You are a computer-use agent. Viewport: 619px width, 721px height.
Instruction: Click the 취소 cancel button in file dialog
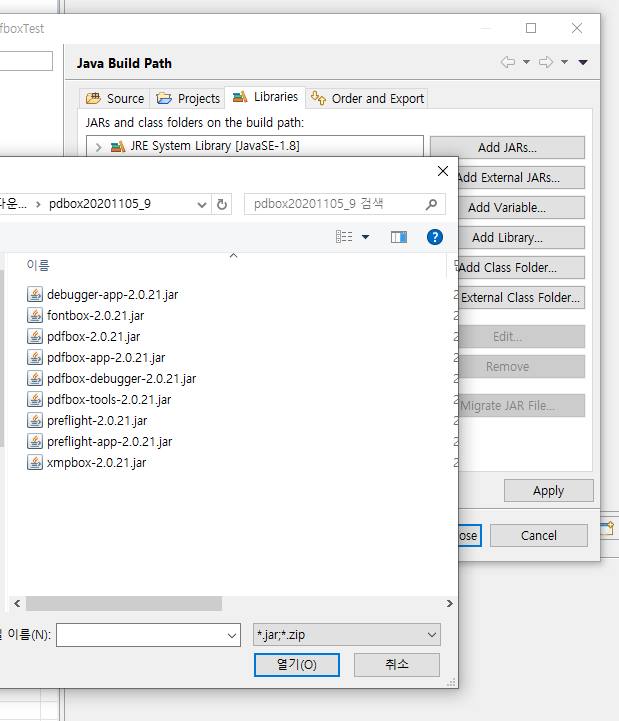coord(396,664)
